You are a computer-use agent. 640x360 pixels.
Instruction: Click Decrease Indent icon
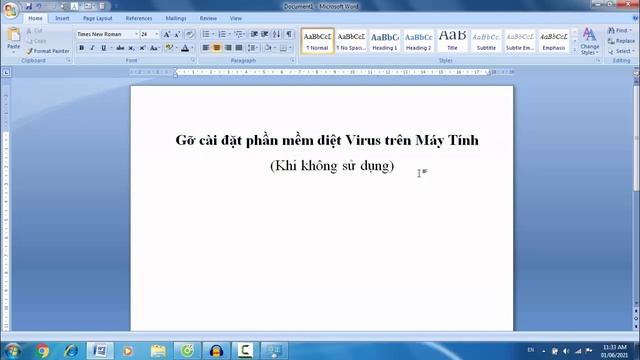[254, 34]
